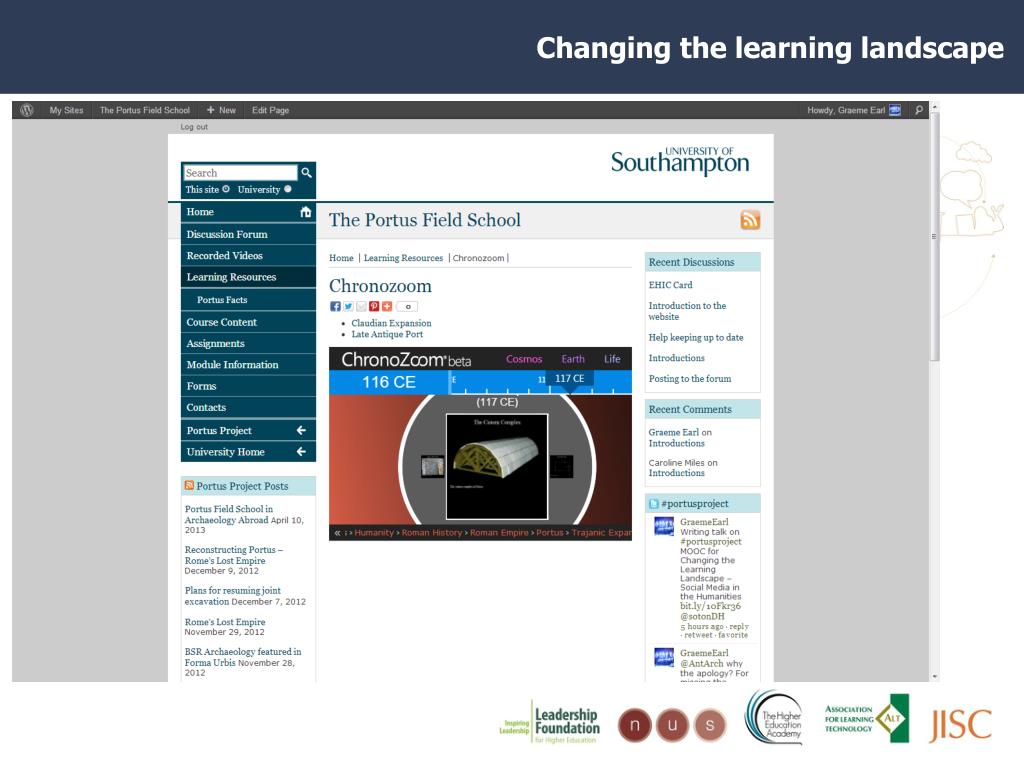Click the + New admin bar item
1024x768 pixels.
pos(221,110)
